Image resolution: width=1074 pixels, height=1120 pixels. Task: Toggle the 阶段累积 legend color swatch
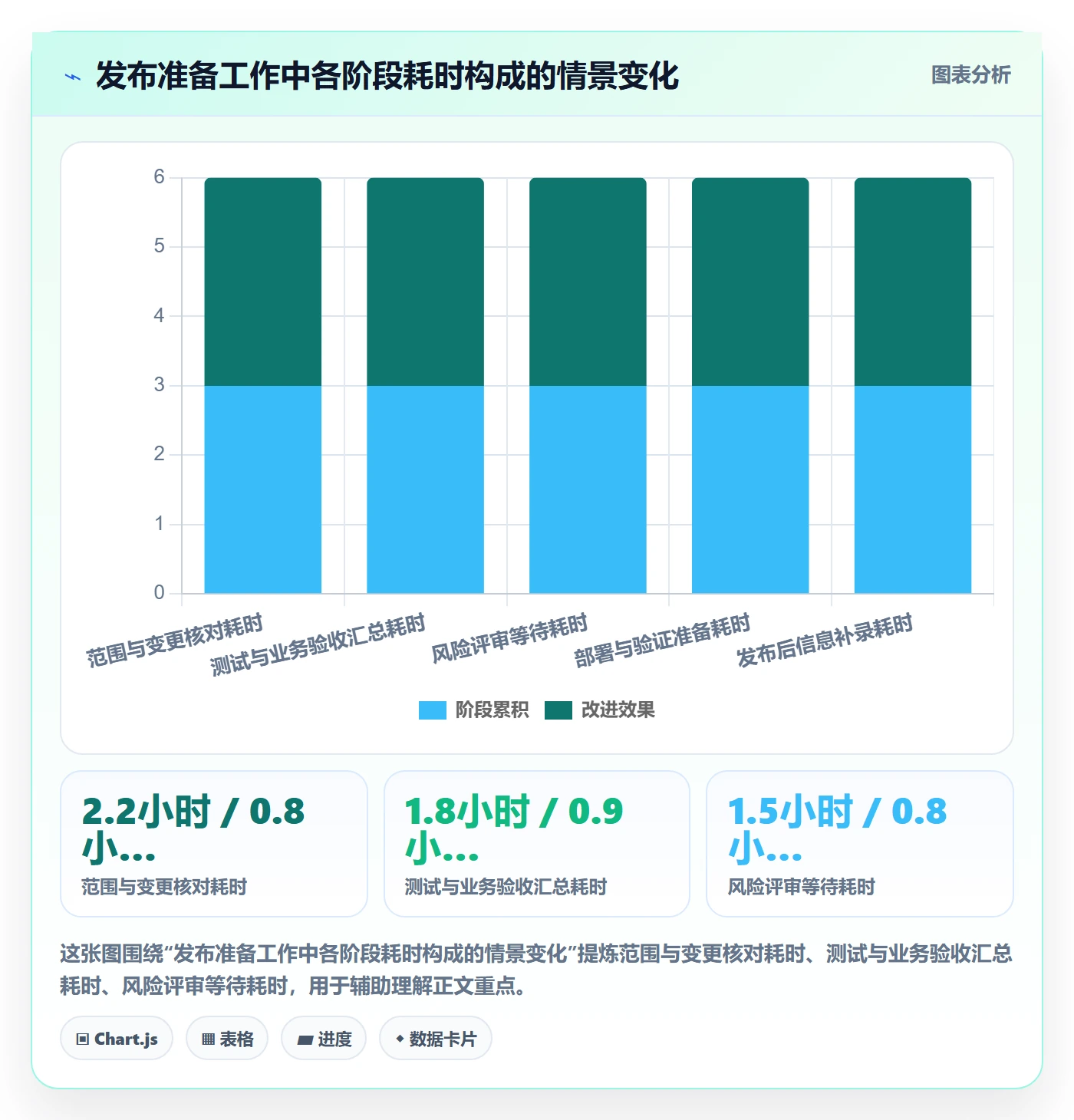(432, 710)
